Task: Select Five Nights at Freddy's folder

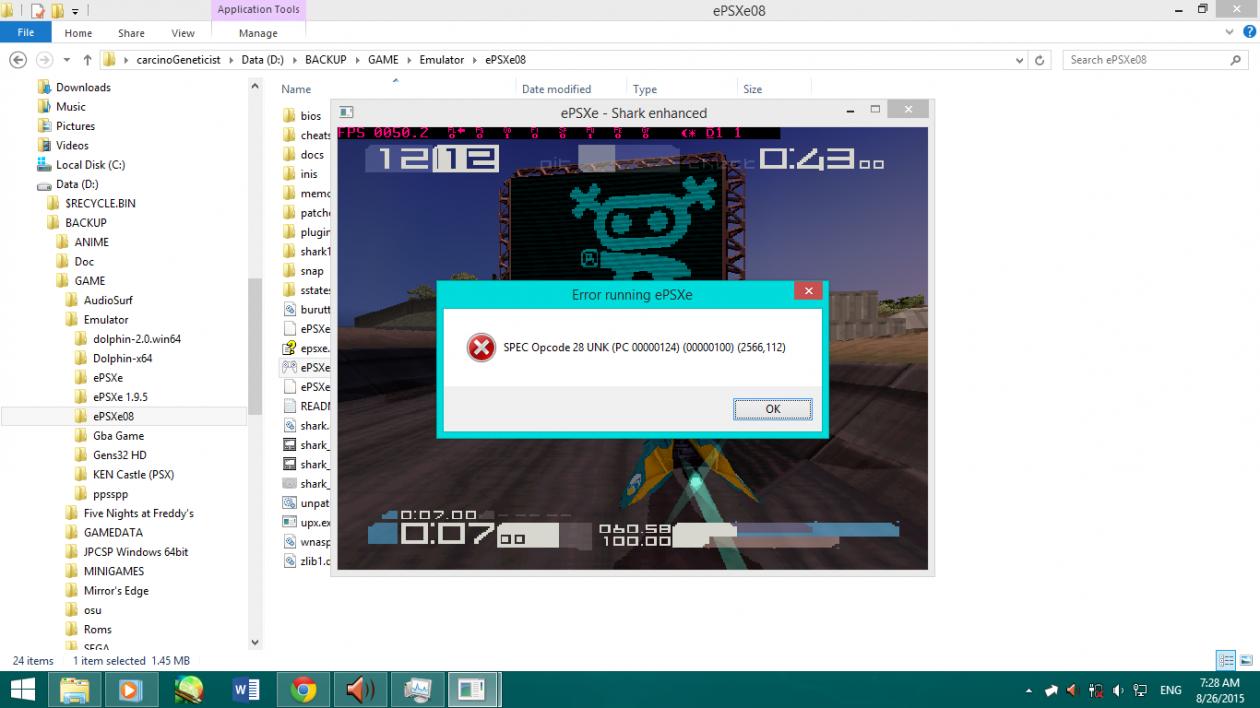Action: [x=138, y=513]
